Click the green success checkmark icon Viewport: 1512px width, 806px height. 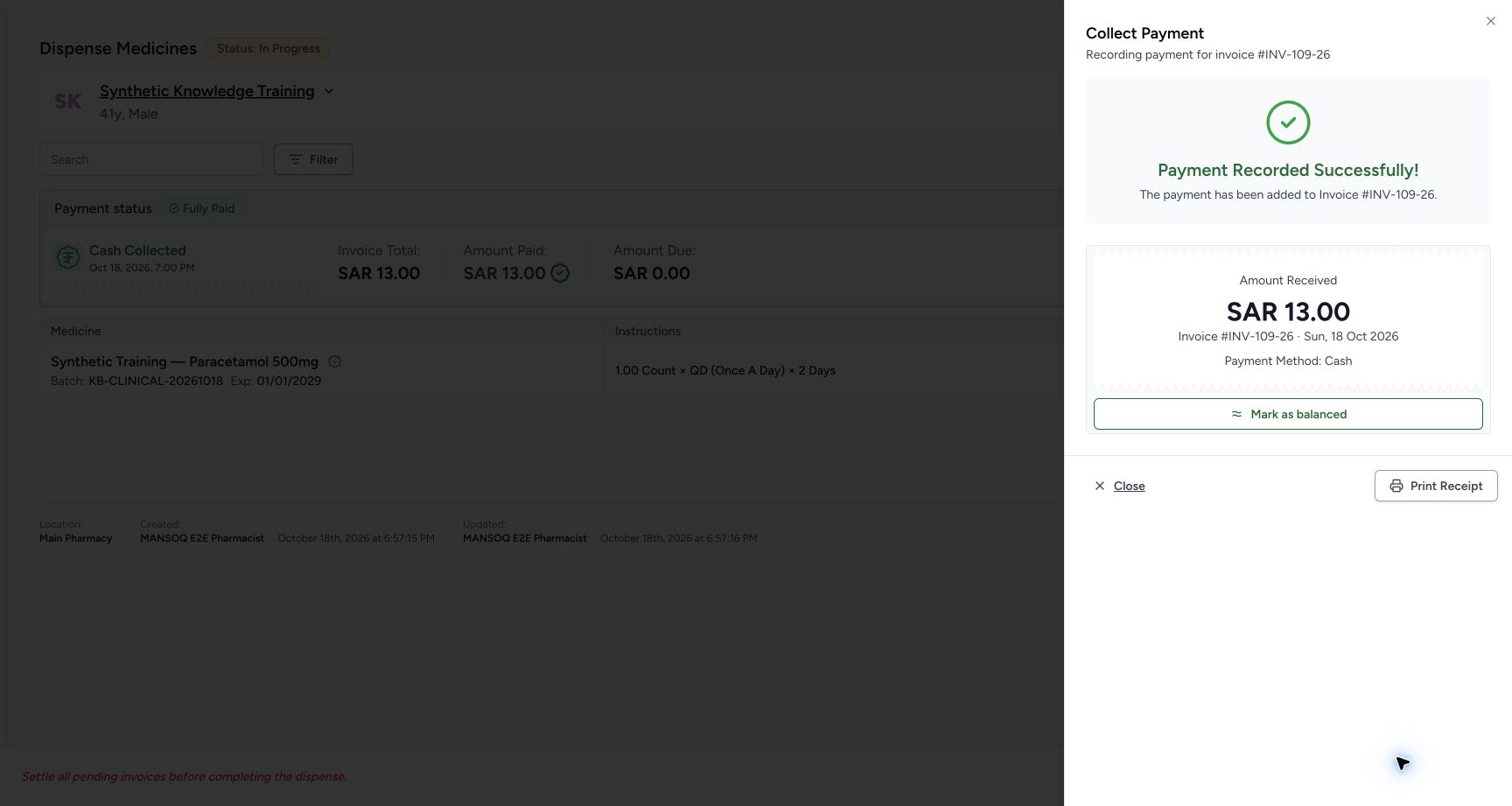1288,123
